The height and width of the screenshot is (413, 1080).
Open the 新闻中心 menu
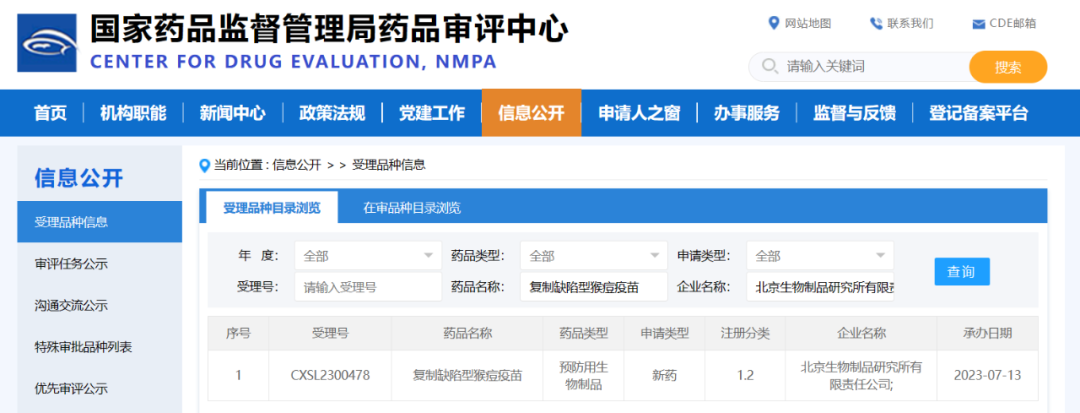click(x=232, y=113)
